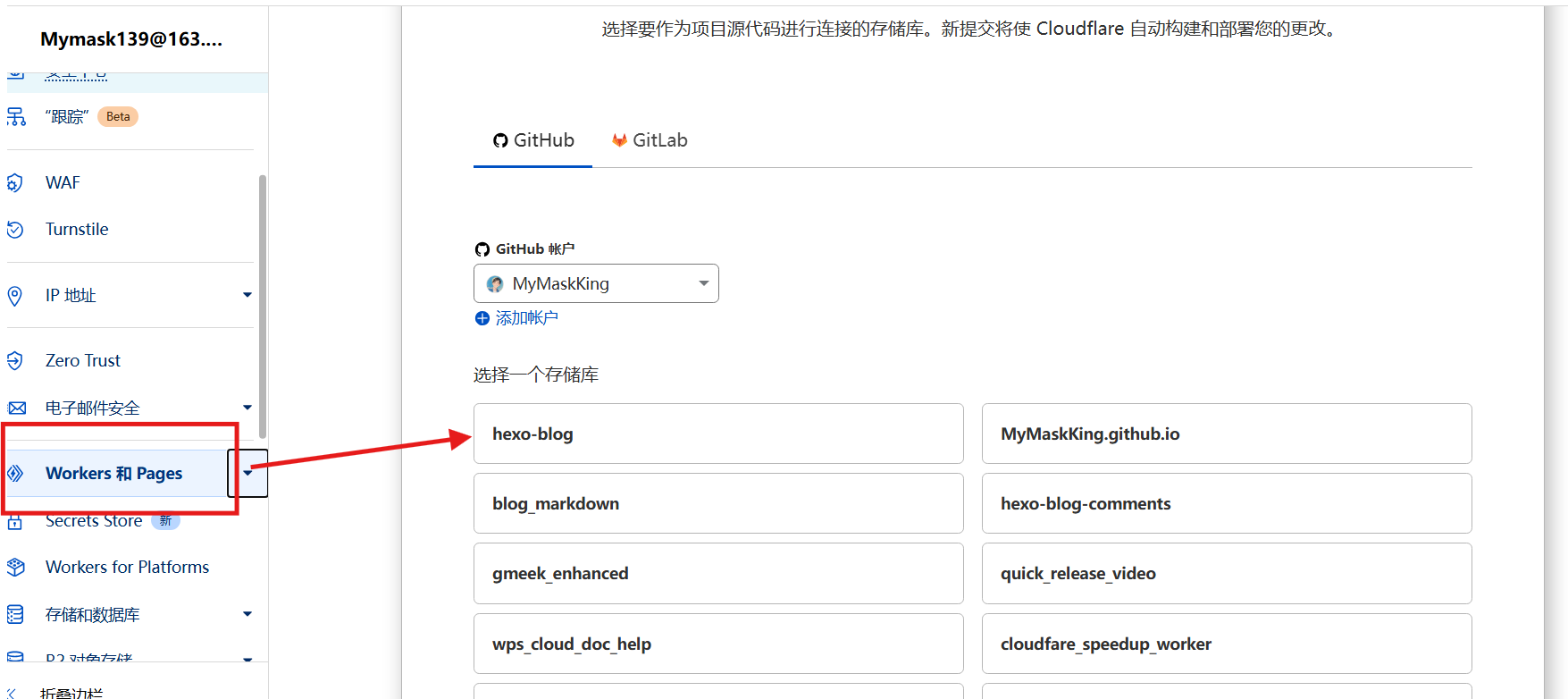This screenshot has width=1568, height=699.
Task: Expand the 电子邮件安全 submenu arrow
Action: [247, 408]
